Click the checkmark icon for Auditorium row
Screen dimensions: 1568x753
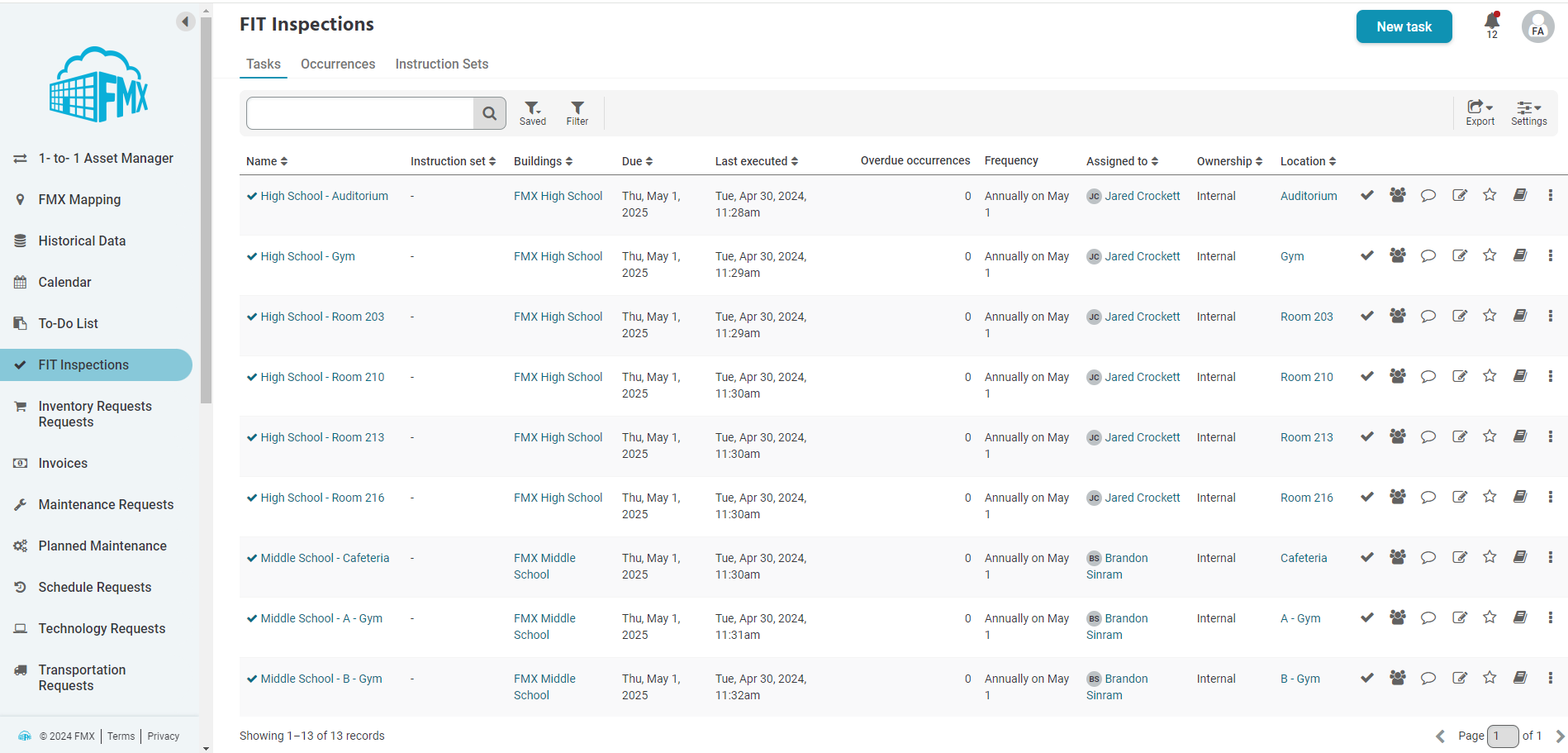point(1367,196)
